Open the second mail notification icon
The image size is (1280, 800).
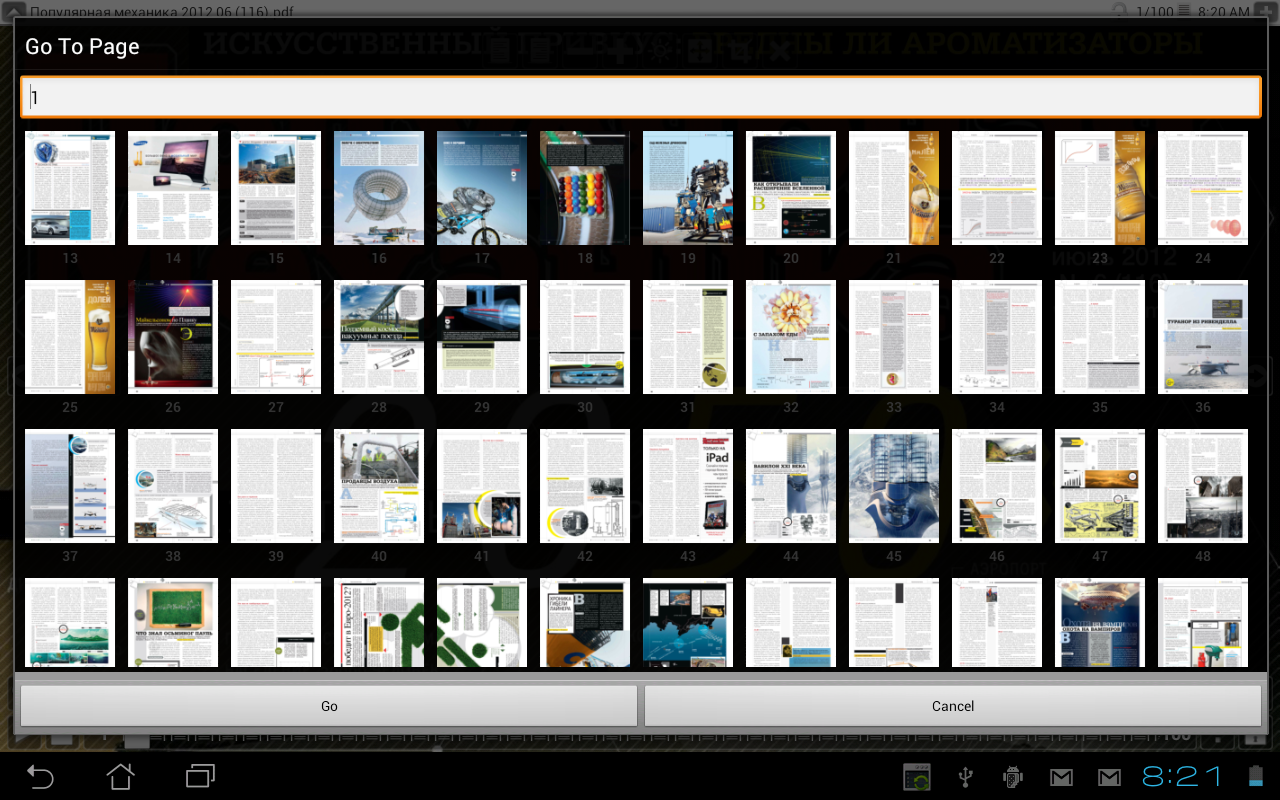click(x=1109, y=777)
